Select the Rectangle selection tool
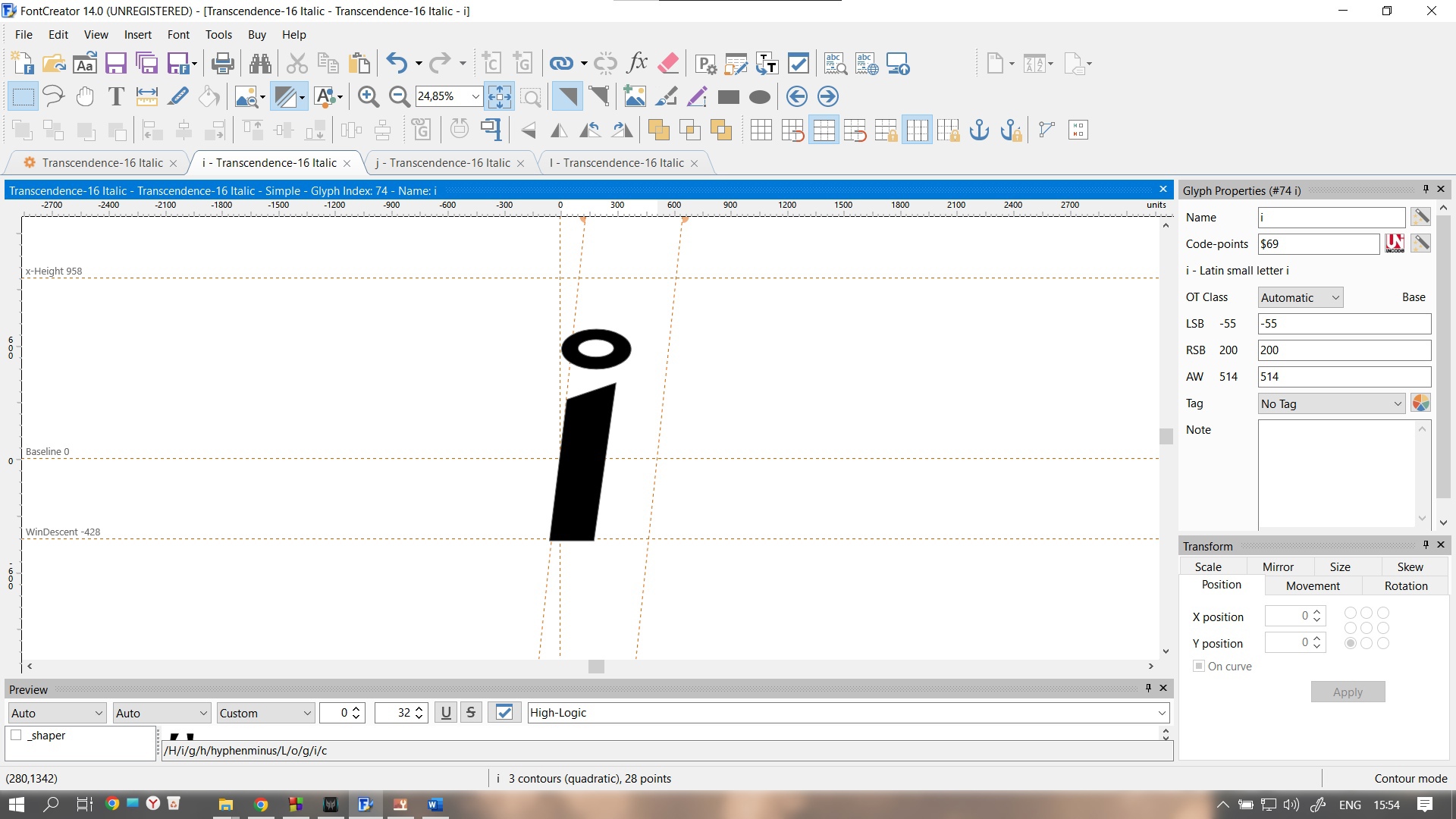Viewport: 1456px width, 819px height. (23, 96)
